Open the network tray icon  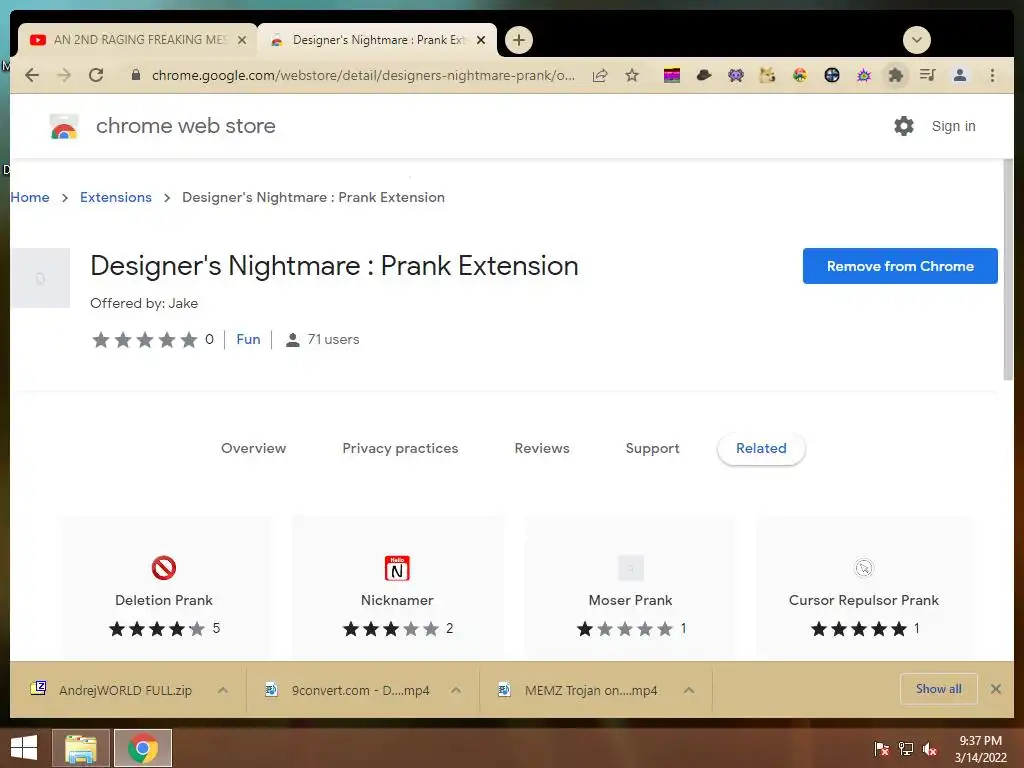click(x=906, y=749)
